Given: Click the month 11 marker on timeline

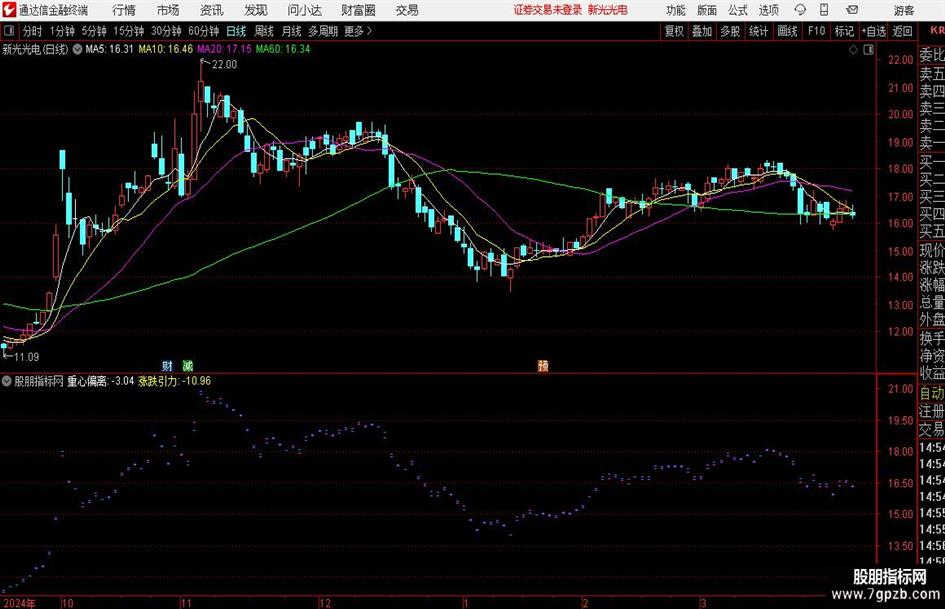Looking at the screenshot, I should (x=186, y=603).
